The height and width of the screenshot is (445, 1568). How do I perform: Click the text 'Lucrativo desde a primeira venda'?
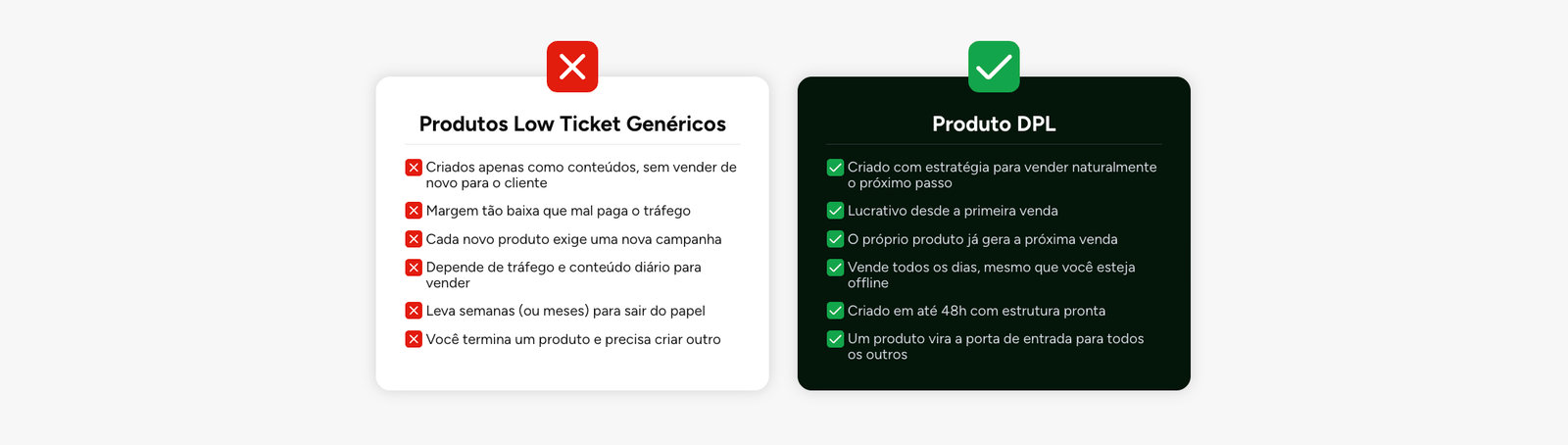(x=953, y=211)
